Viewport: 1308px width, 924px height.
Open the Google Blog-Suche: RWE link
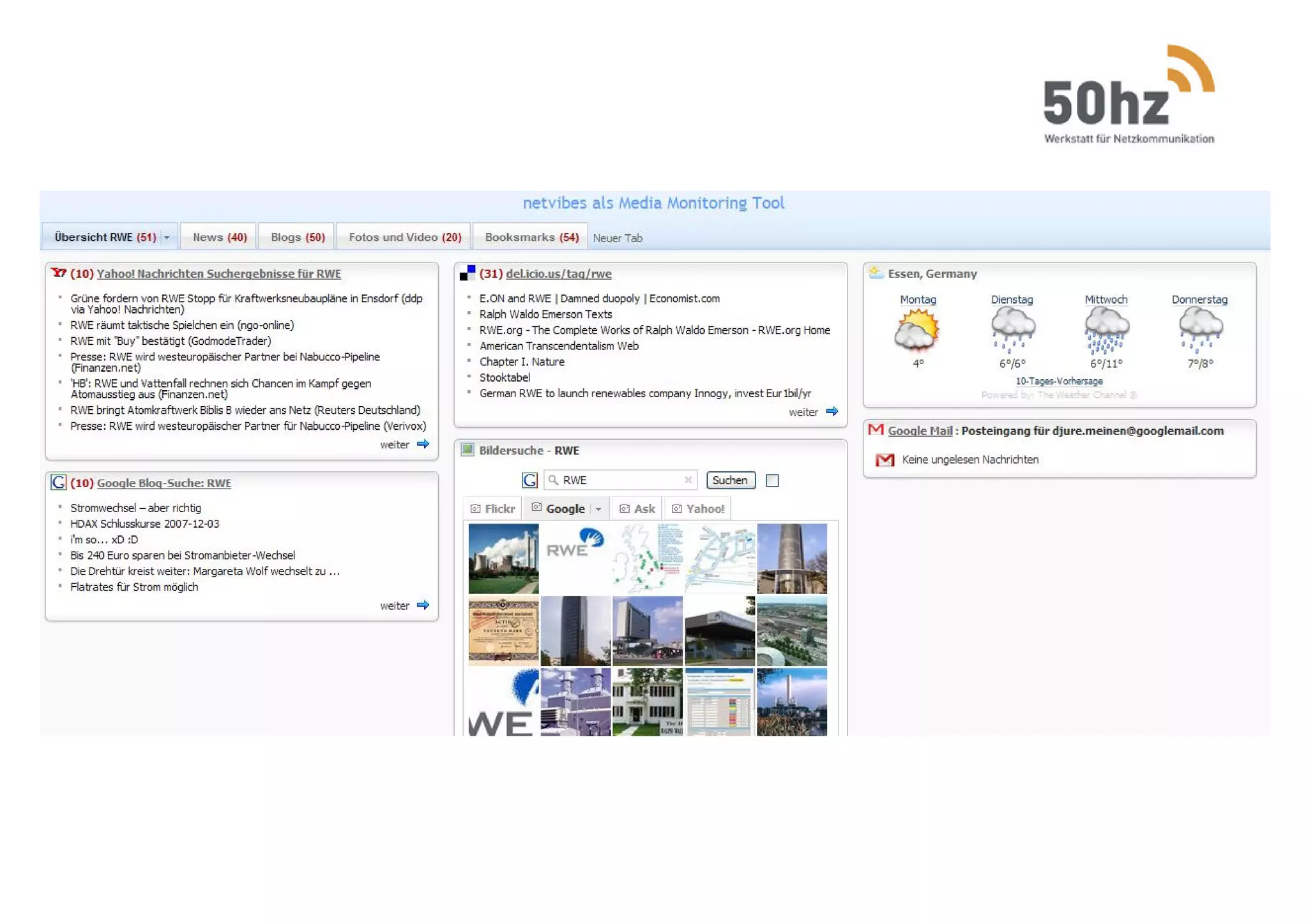pyautogui.click(x=164, y=483)
